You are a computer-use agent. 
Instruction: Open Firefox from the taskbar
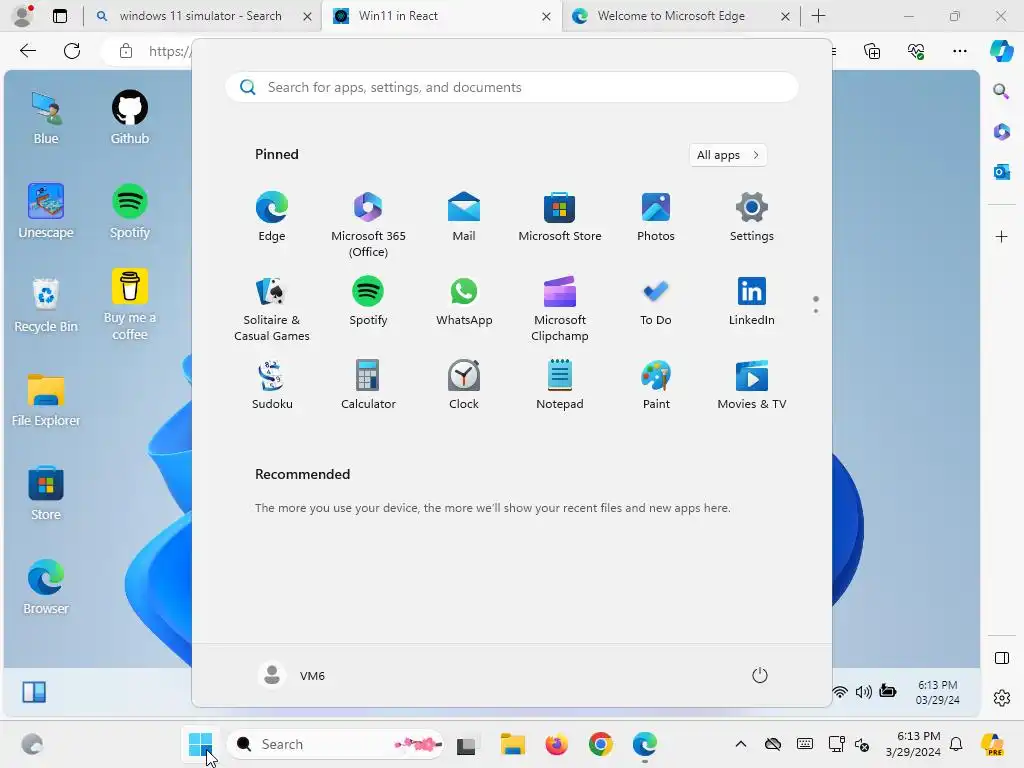(x=556, y=744)
